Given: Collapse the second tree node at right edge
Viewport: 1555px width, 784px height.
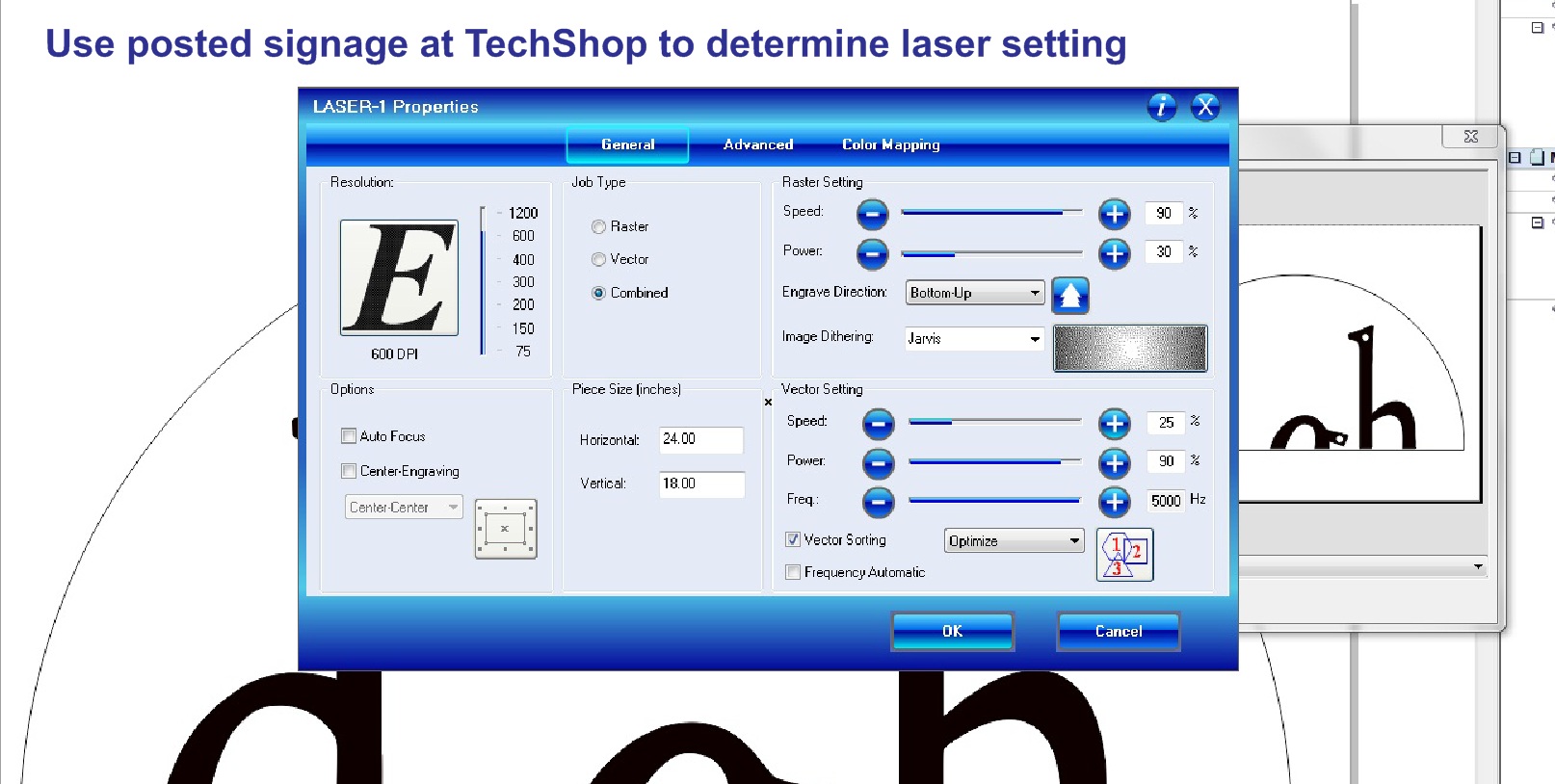Looking at the screenshot, I should [x=1515, y=157].
